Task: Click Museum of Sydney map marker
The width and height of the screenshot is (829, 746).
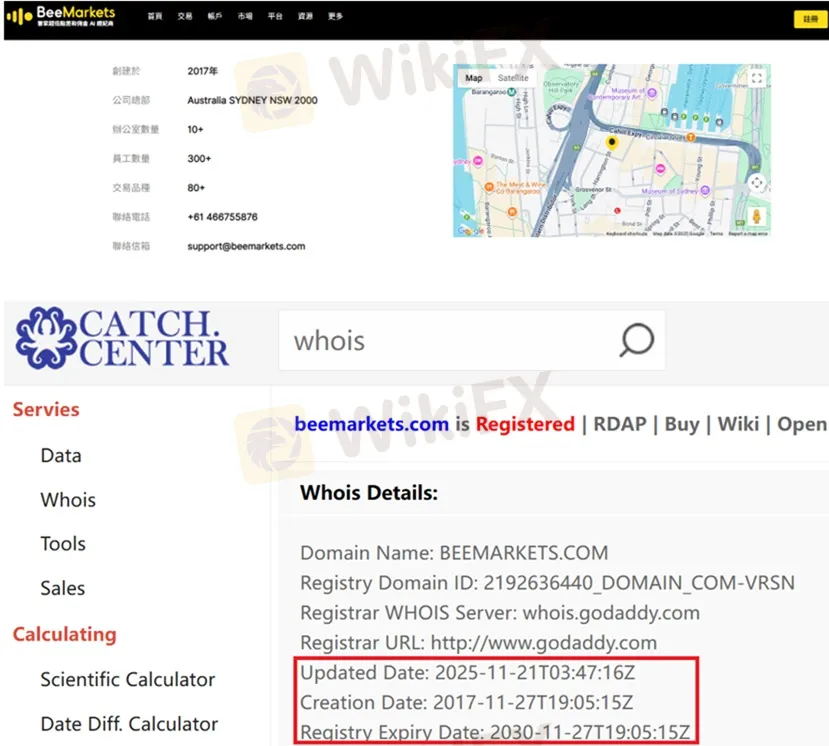Action: [705, 191]
